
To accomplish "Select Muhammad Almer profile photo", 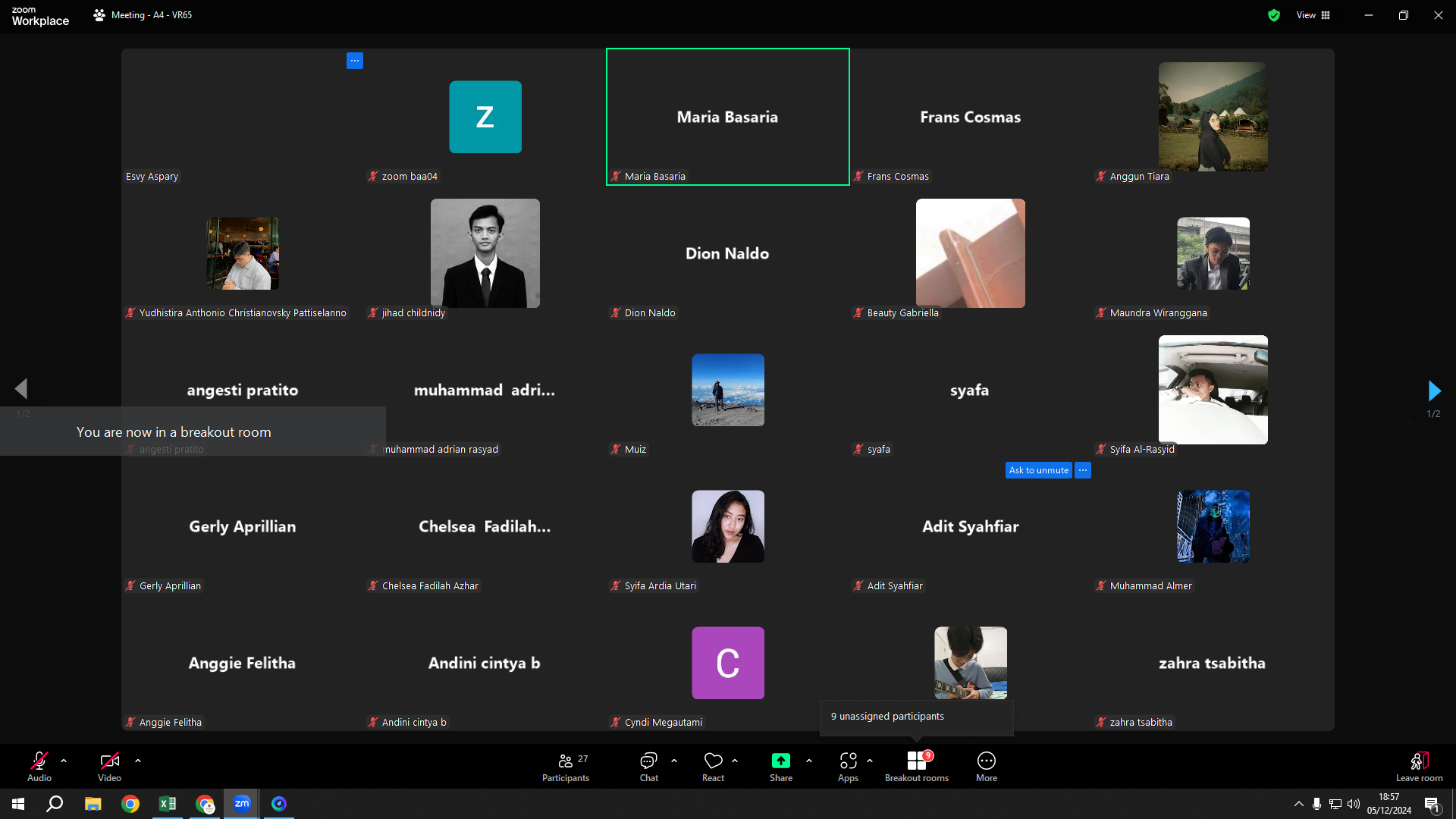I will pyautogui.click(x=1213, y=526).
